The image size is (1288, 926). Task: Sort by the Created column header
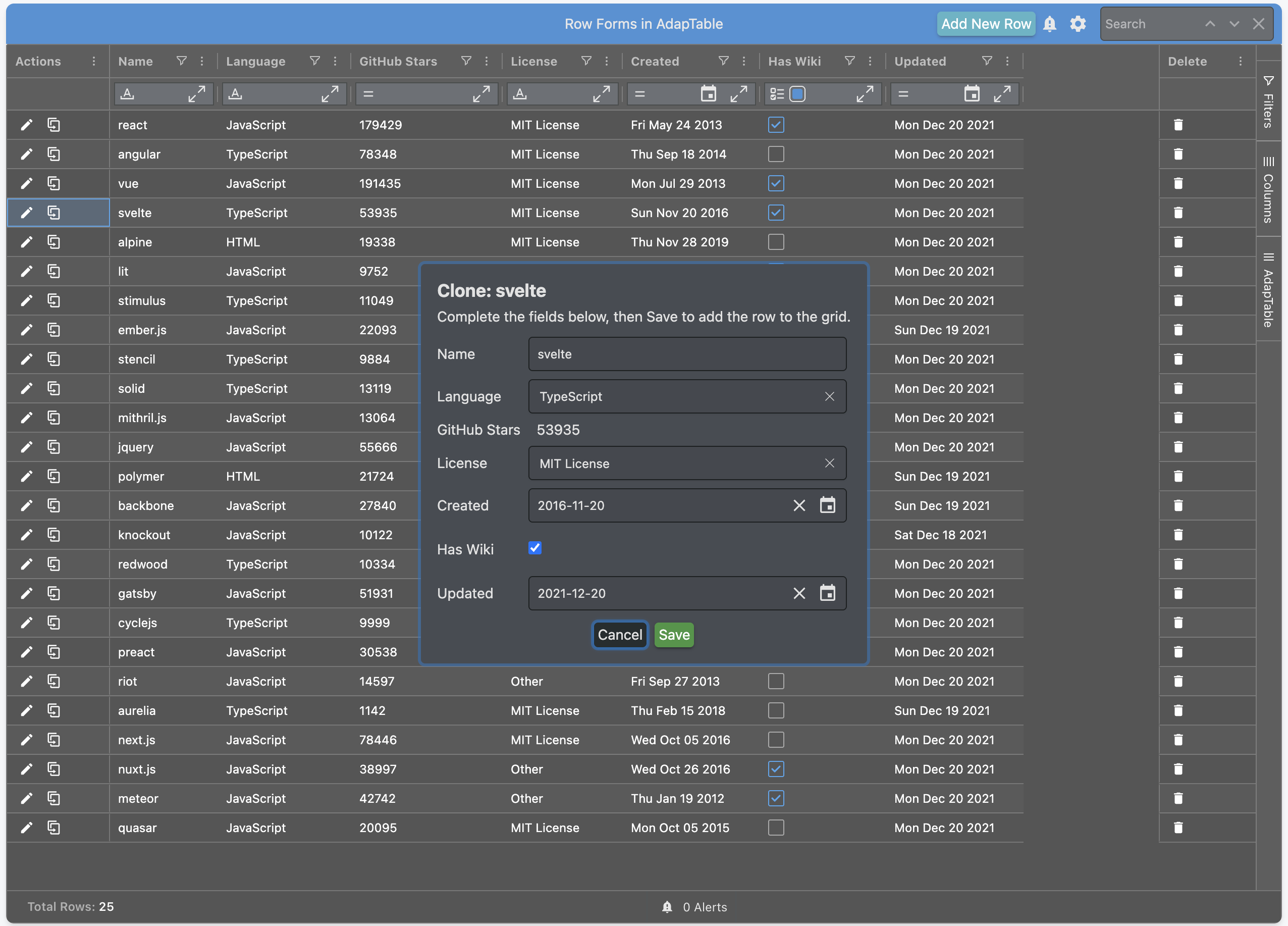click(655, 61)
